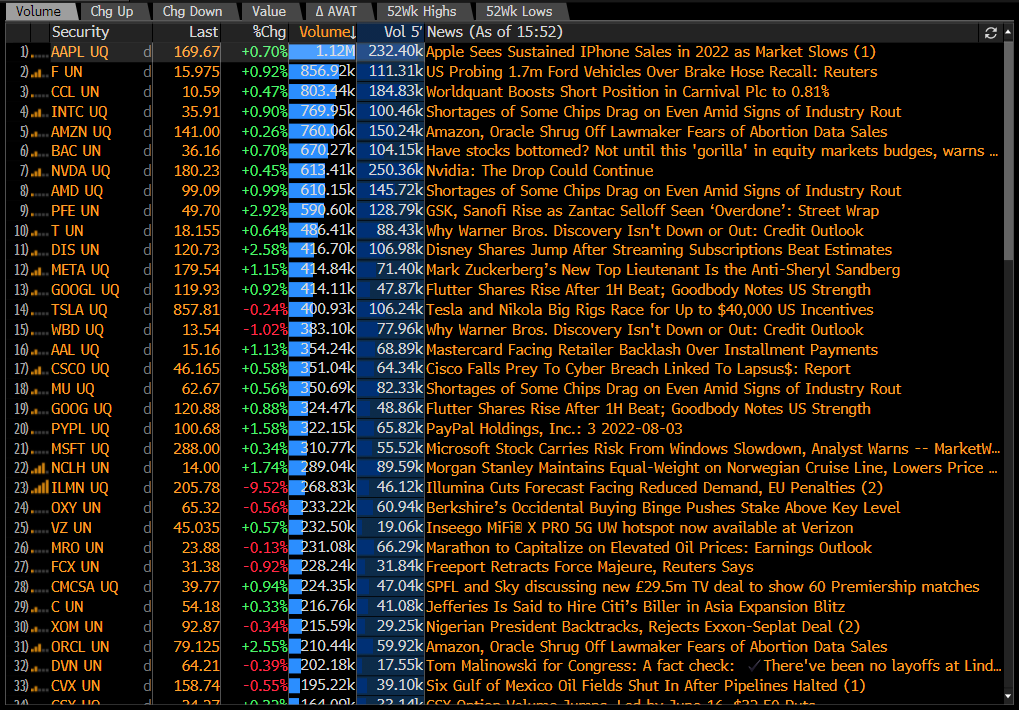Open the Ford brake hose recall headline
This screenshot has width=1019, height=710.
click(x=651, y=72)
